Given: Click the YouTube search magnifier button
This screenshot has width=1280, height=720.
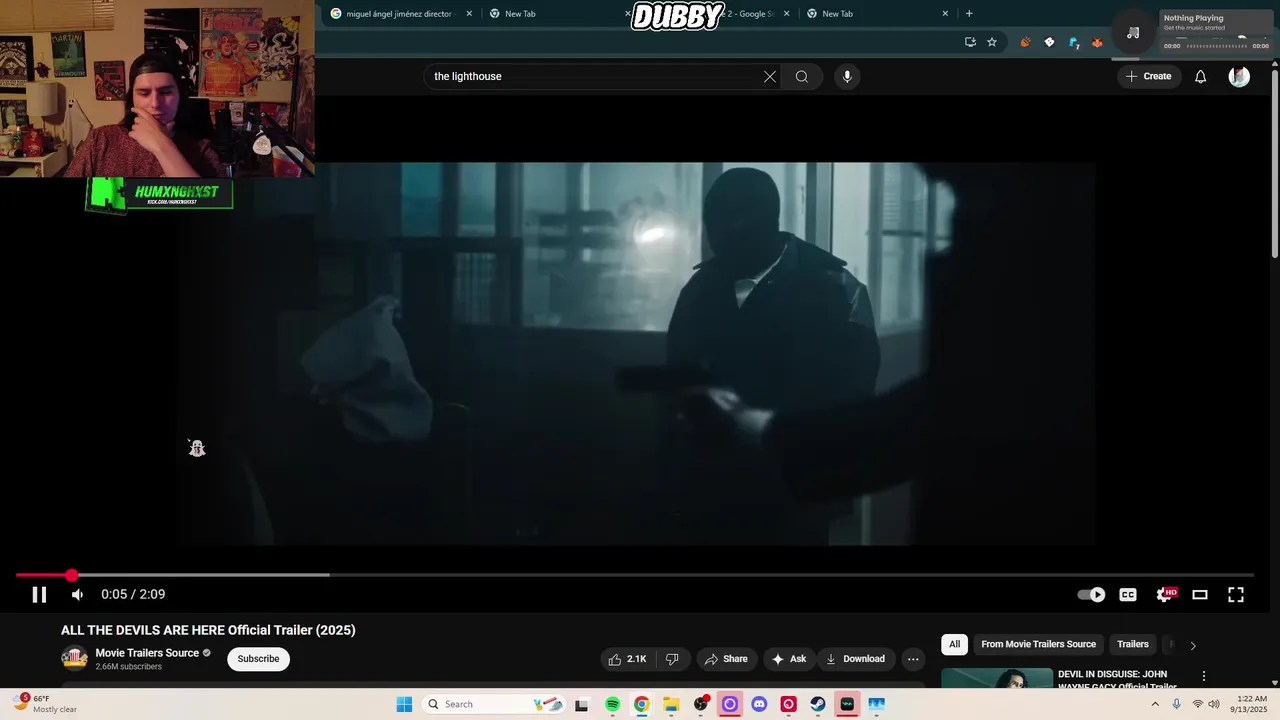Looking at the screenshot, I should coord(802,76).
